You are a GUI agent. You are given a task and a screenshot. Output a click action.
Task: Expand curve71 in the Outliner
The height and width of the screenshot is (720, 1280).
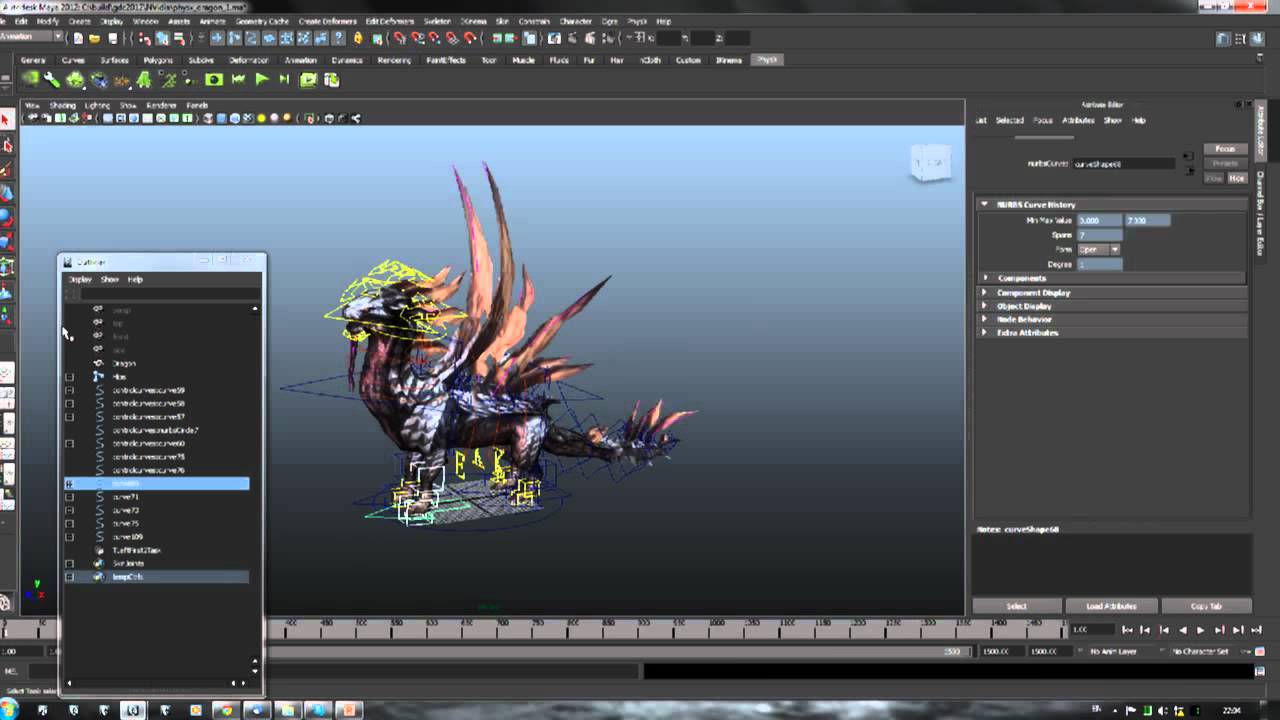click(69, 497)
